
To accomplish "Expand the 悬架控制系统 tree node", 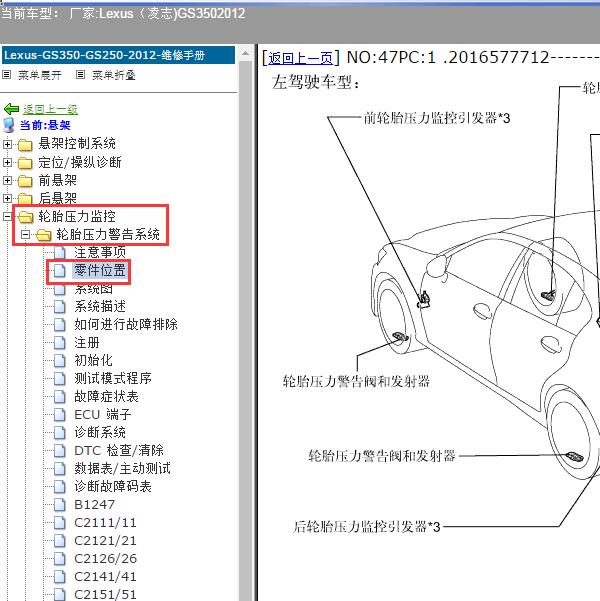I will tap(7, 144).
